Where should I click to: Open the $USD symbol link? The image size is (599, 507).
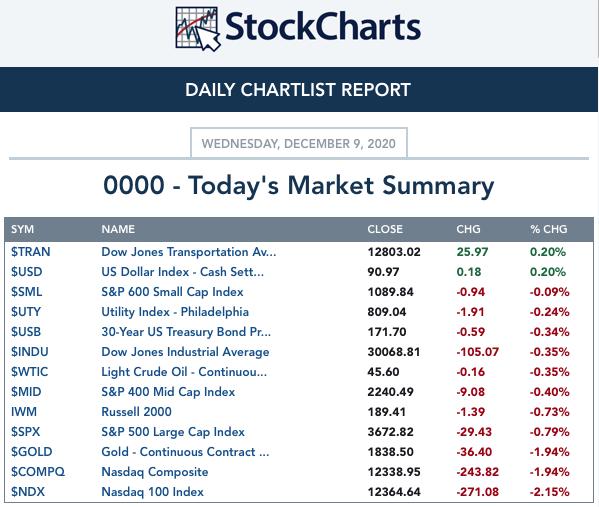26,272
